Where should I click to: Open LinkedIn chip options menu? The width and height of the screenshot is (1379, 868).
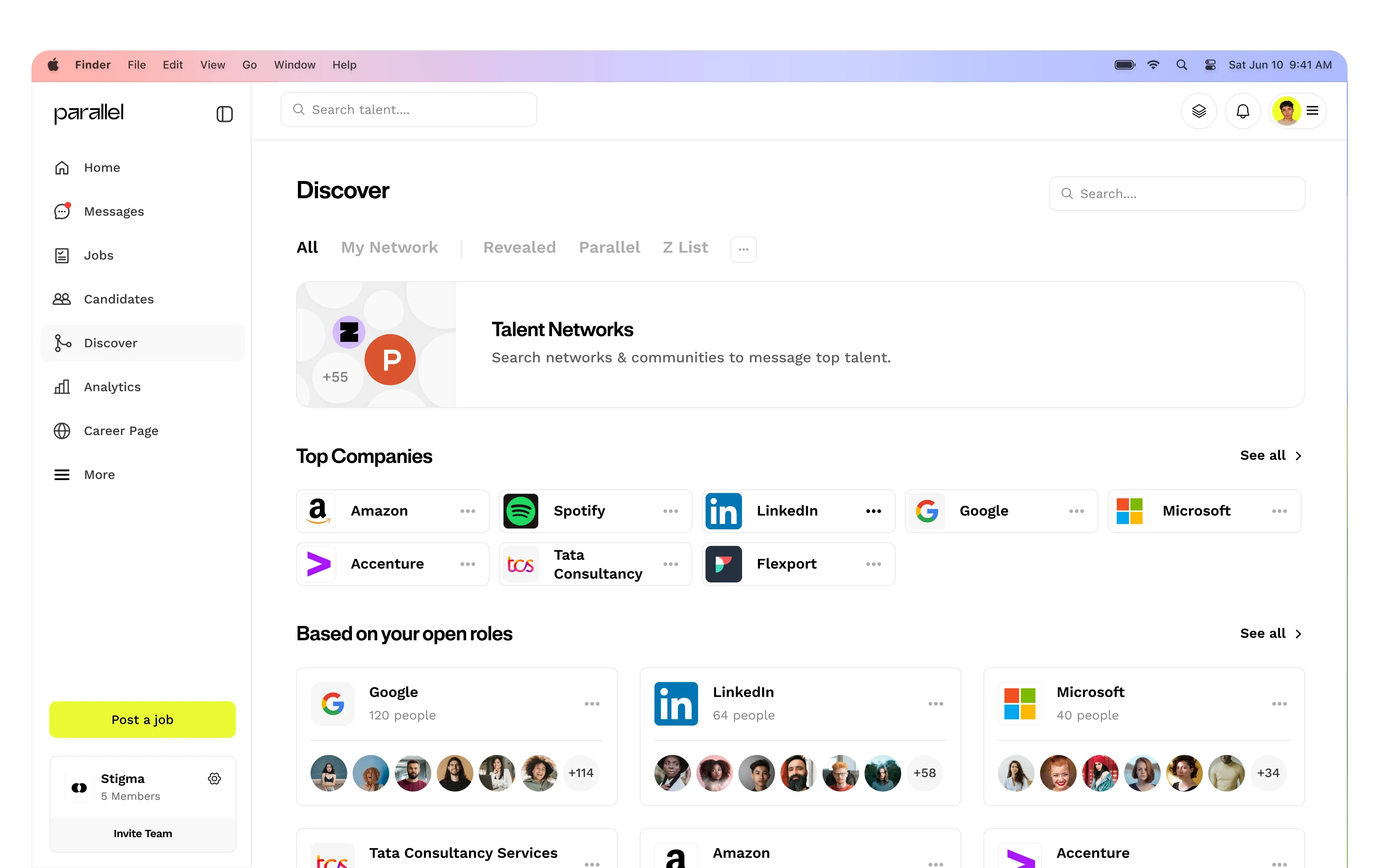pos(873,511)
